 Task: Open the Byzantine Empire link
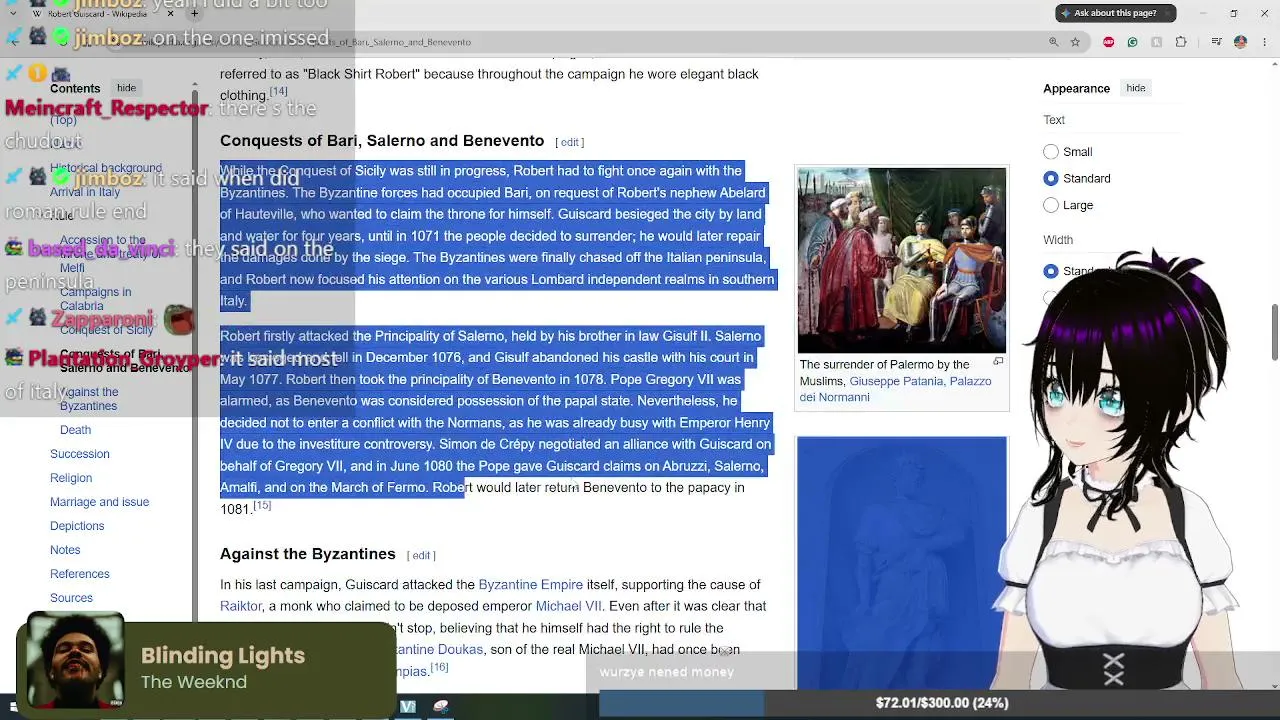coord(530,585)
